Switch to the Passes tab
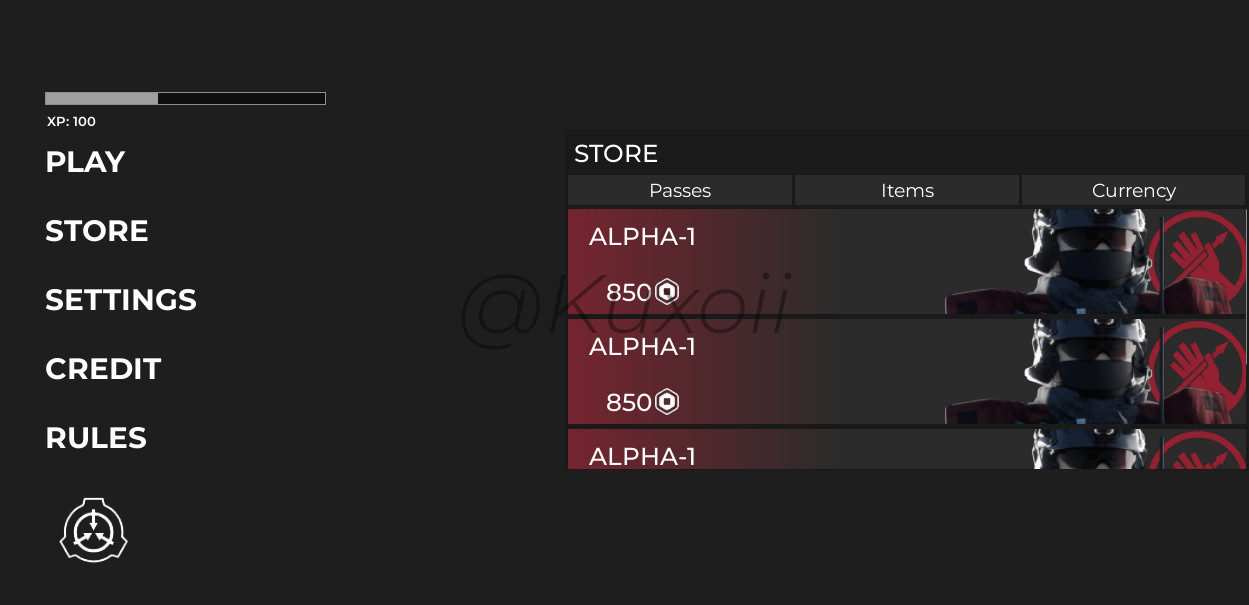The image size is (1249, 605). pyautogui.click(x=680, y=190)
